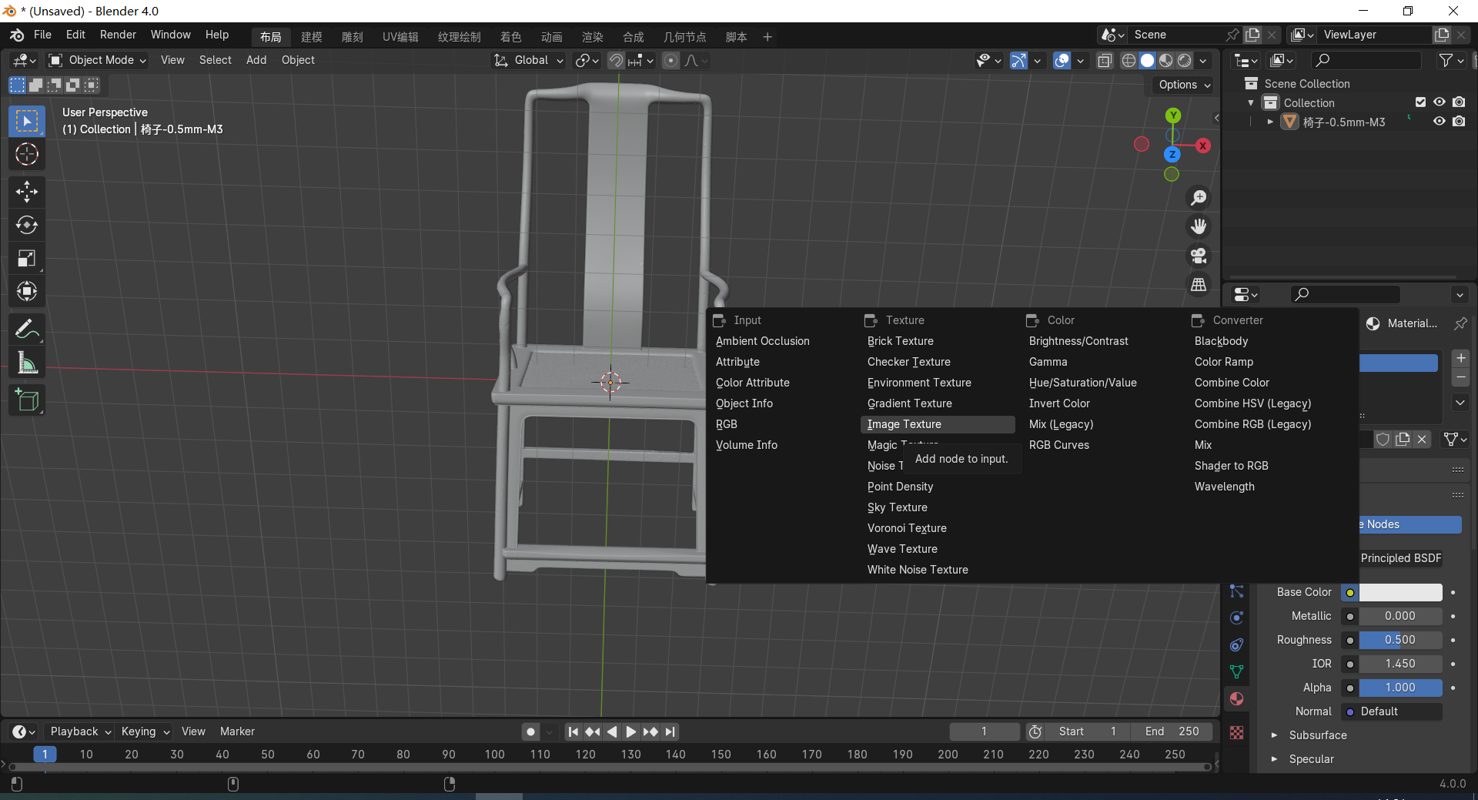Open the Object Data properties tab icon
The width and height of the screenshot is (1478, 800).
(x=1237, y=672)
